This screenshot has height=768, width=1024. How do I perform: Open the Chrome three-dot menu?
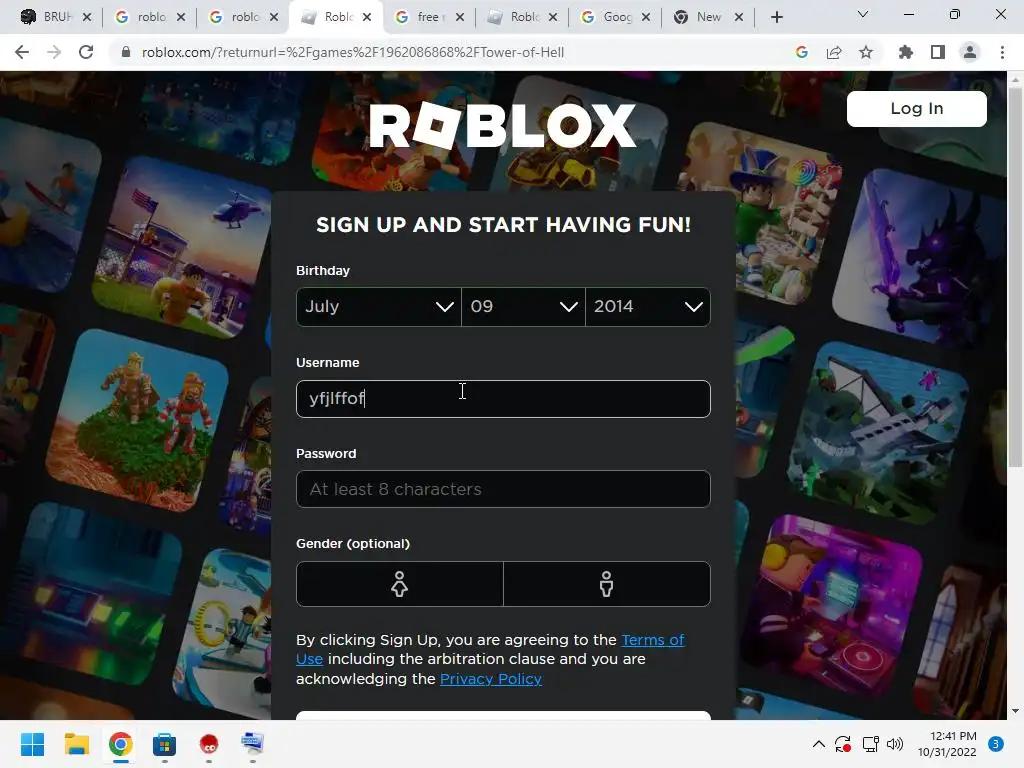click(x=1002, y=52)
